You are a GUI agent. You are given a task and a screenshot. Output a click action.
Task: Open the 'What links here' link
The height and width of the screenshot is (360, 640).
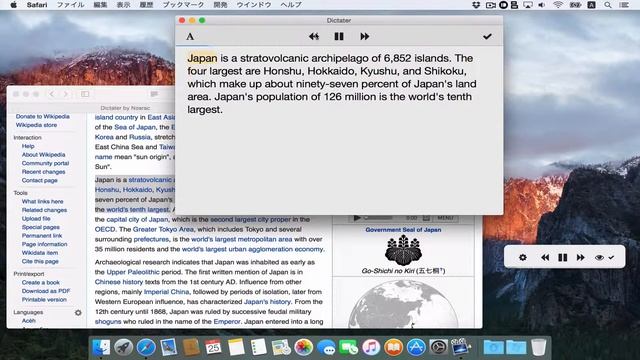click(x=42, y=202)
